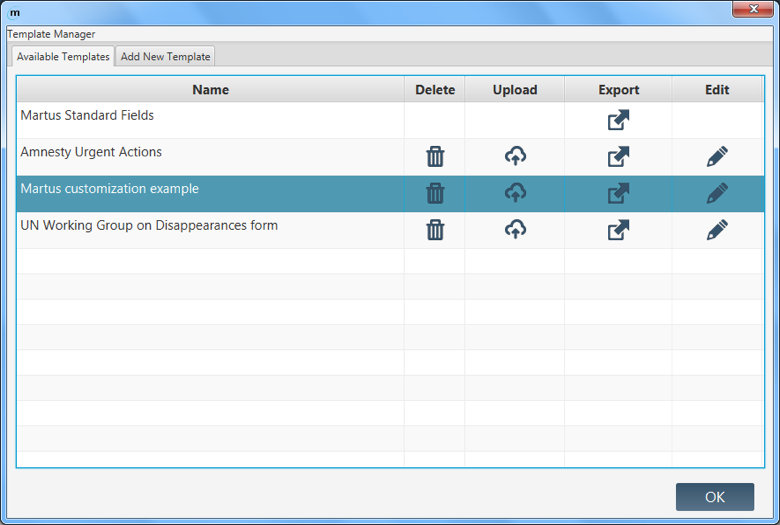Click the Delete column header

pyautogui.click(x=435, y=90)
